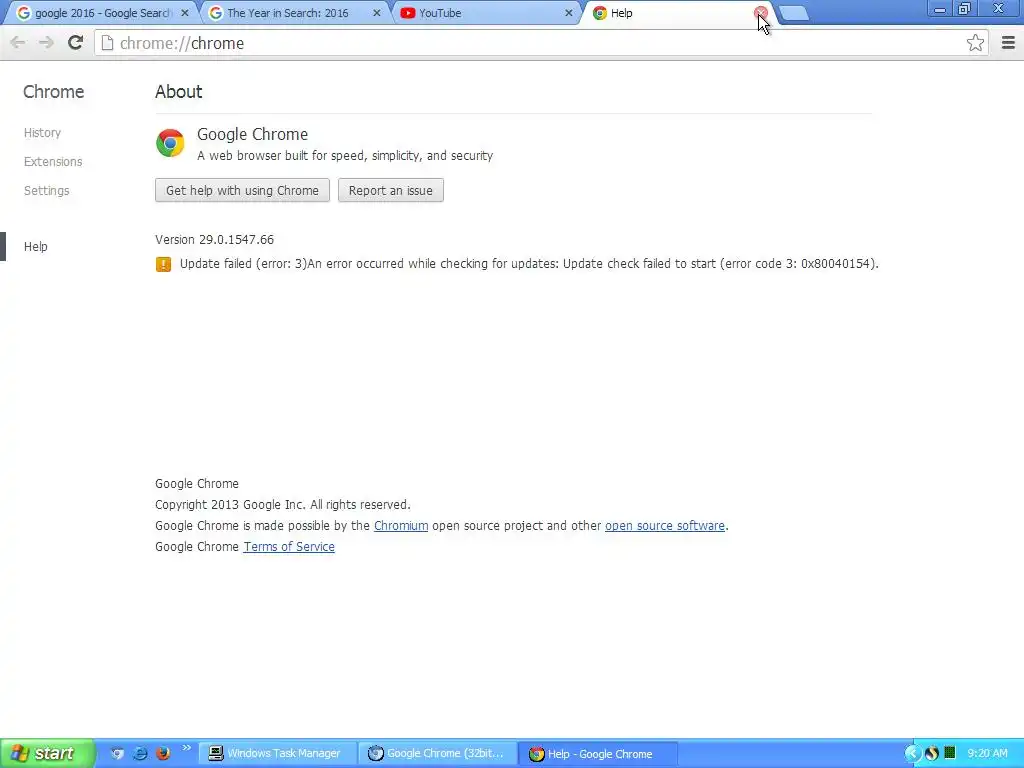The width and height of the screenshot is (1024, 768).
Task: Restore down the Chrome window
Action: (965, 9)
